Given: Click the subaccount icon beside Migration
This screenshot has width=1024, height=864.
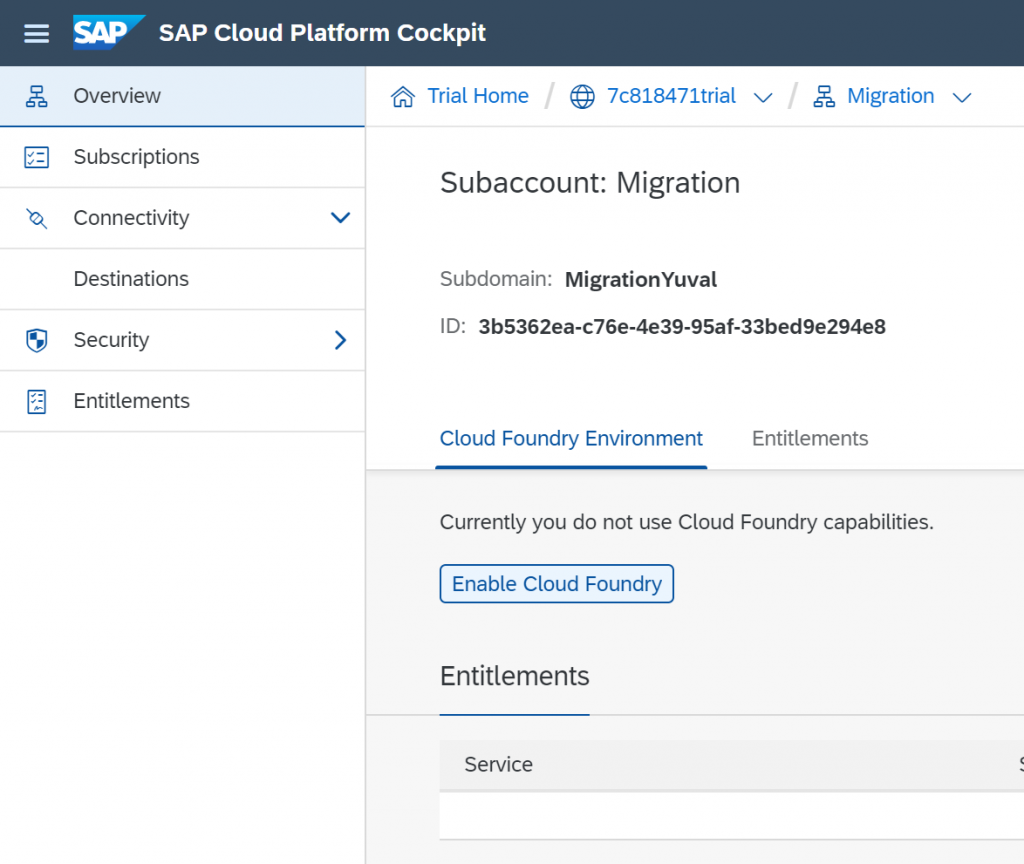Looking at the screenshot, I should [x=824, y=97].
